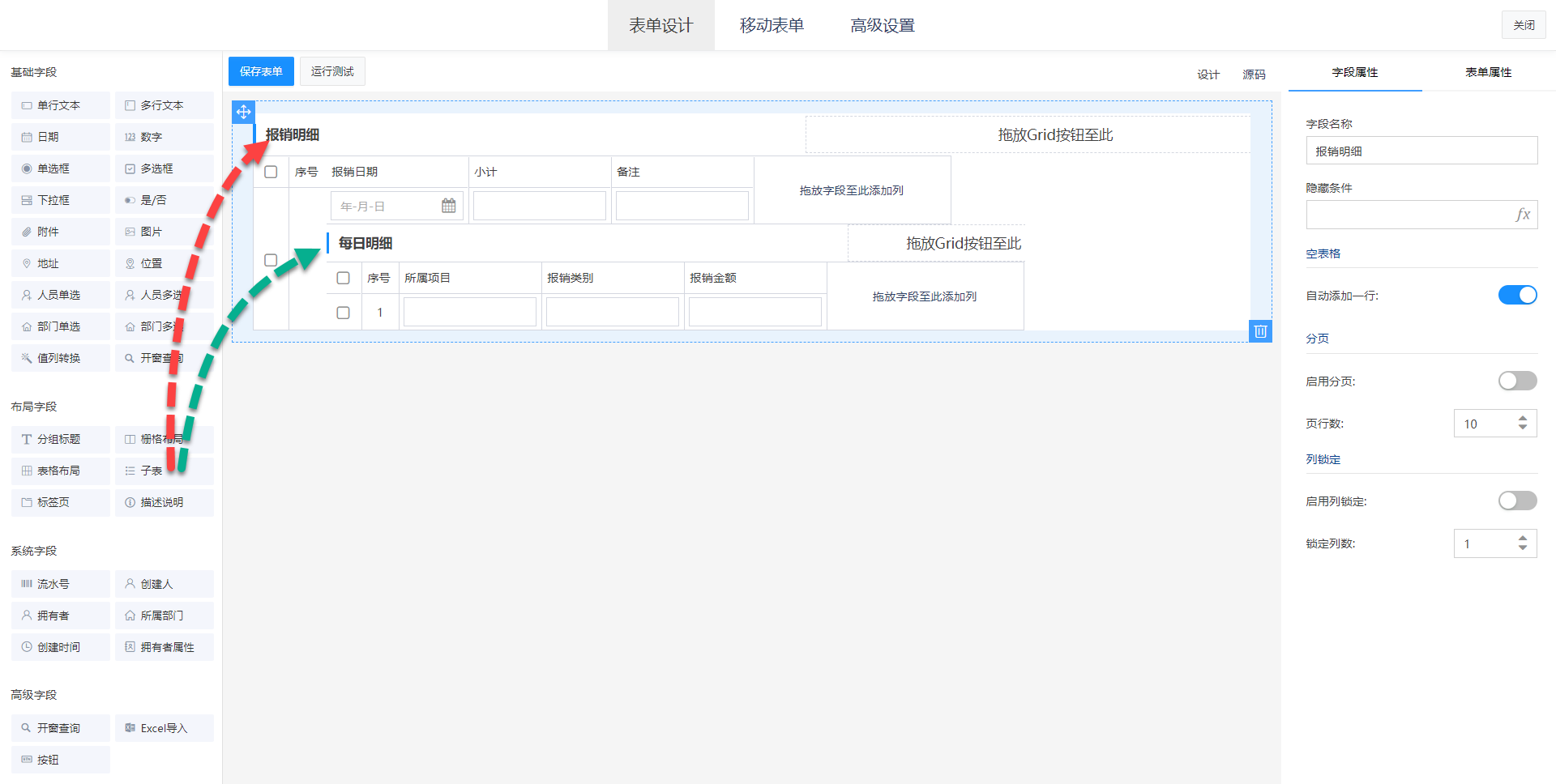The image size is (1556, 784).
Task: Click the 小计 column input cell
Action: pyautogui.click(x=540, y=206)
